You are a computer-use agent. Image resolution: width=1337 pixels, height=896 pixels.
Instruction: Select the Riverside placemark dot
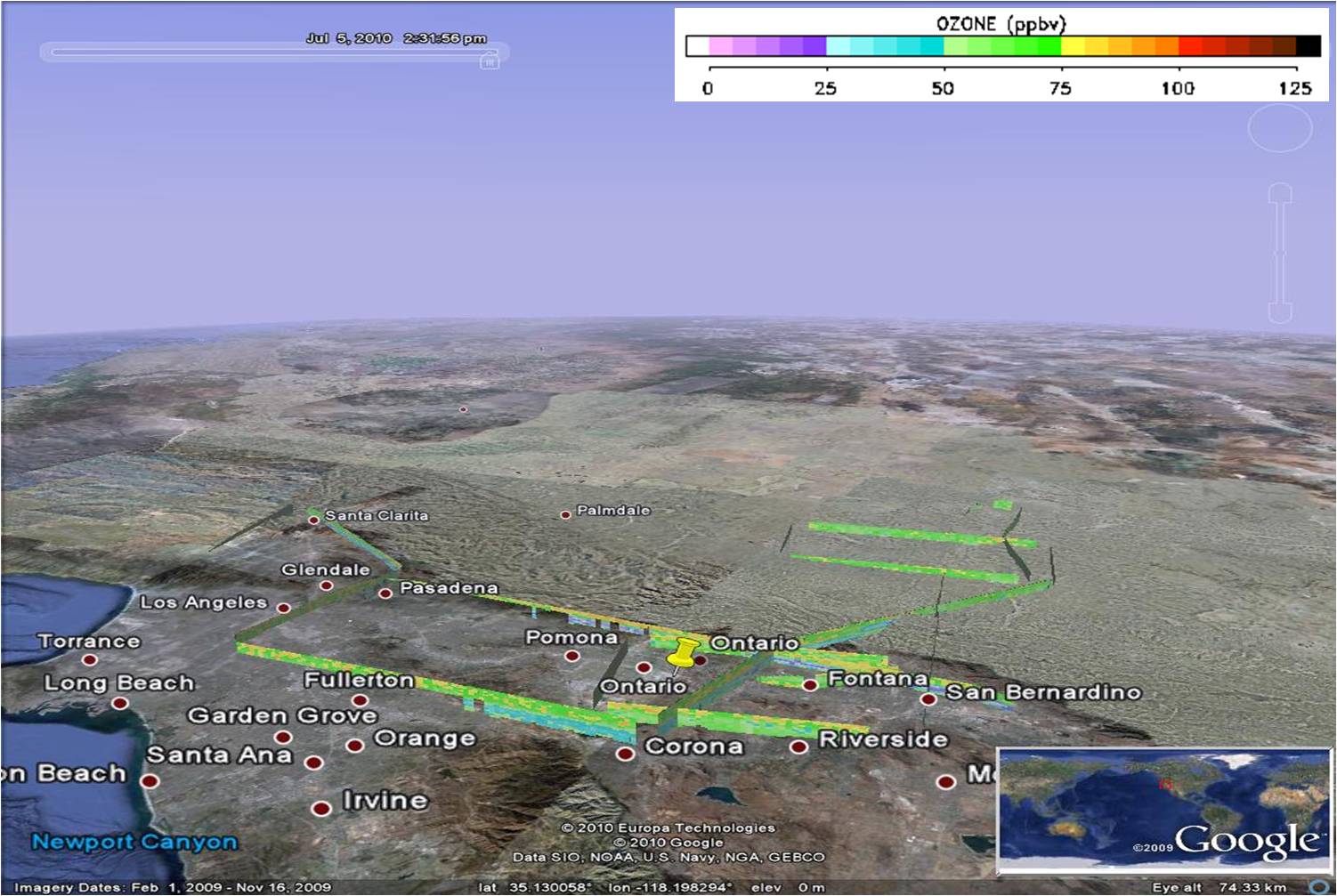point(799,746)
